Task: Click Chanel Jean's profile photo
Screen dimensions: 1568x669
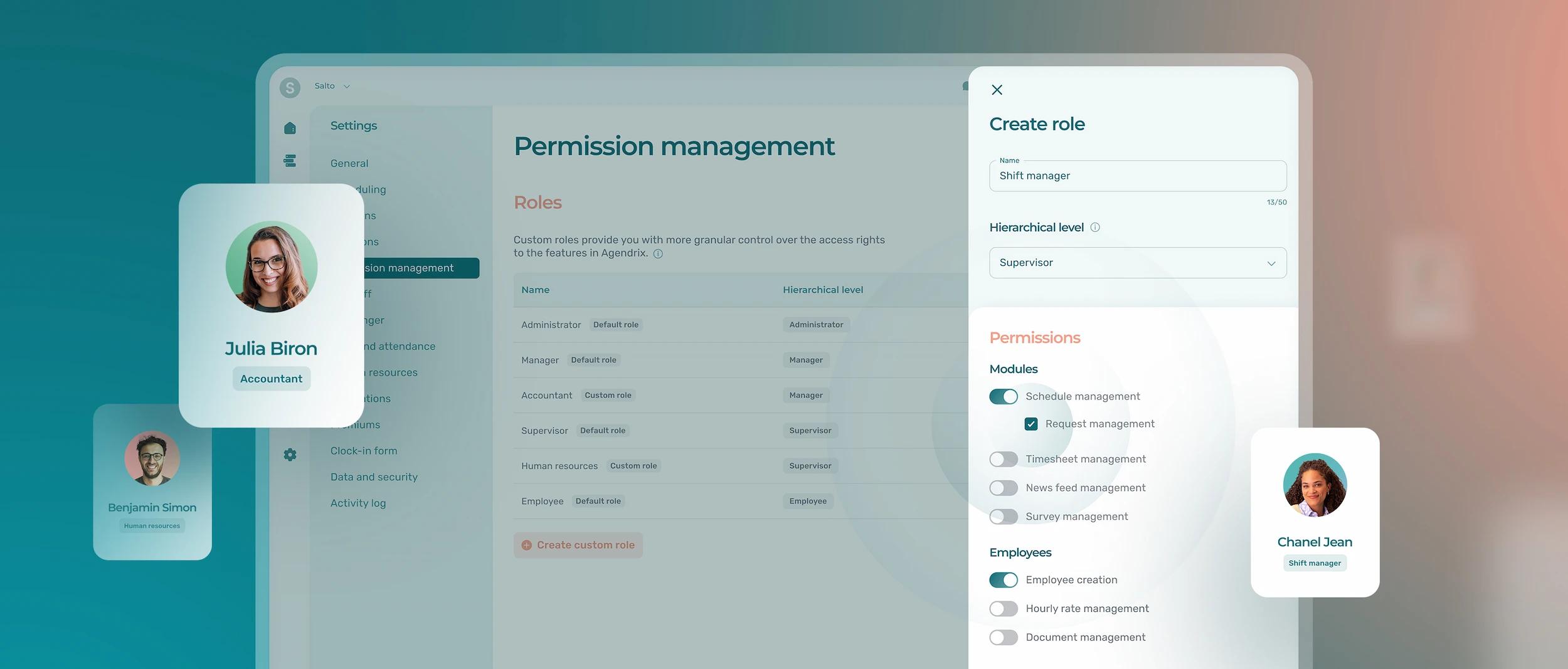Action: coord(1315,485)
